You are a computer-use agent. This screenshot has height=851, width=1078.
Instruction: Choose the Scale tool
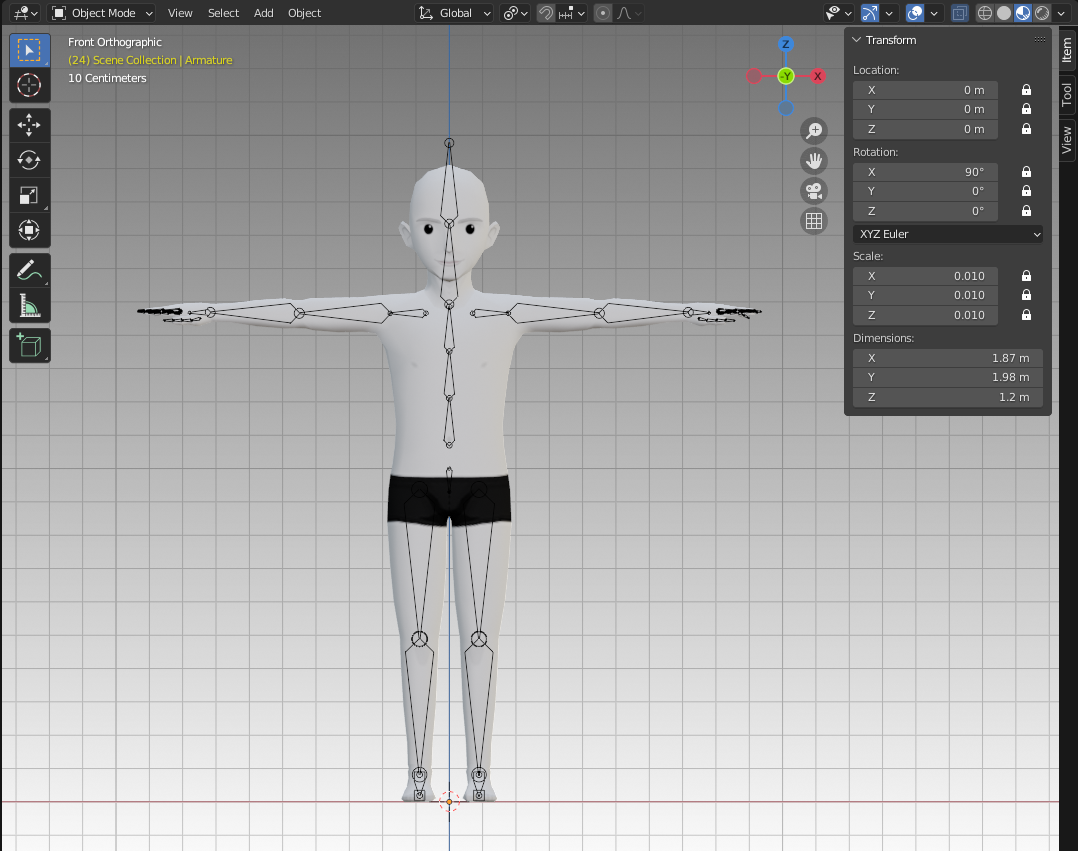pos(29,195)
